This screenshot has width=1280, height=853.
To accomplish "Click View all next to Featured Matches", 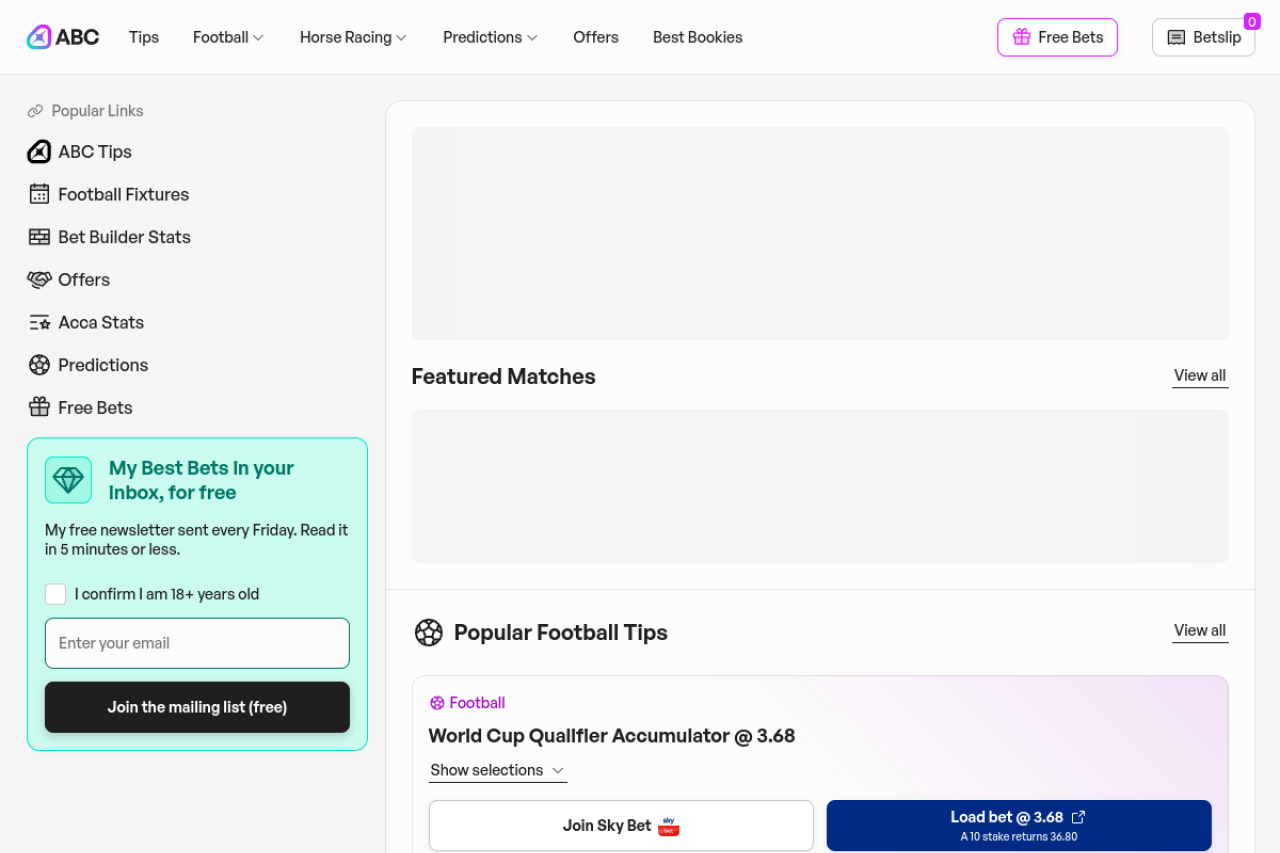I will click(x=1199, y=375).
